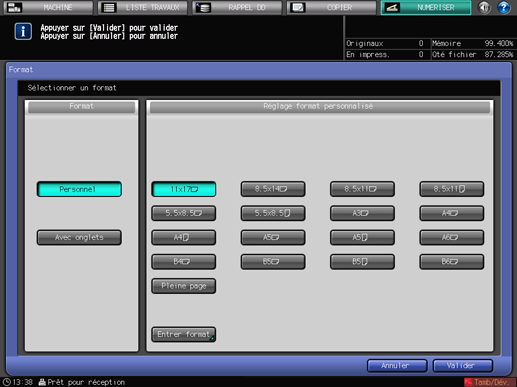Click the Mémoire 99.400% readout
517x387 pixels.
(x=473, y=44)
